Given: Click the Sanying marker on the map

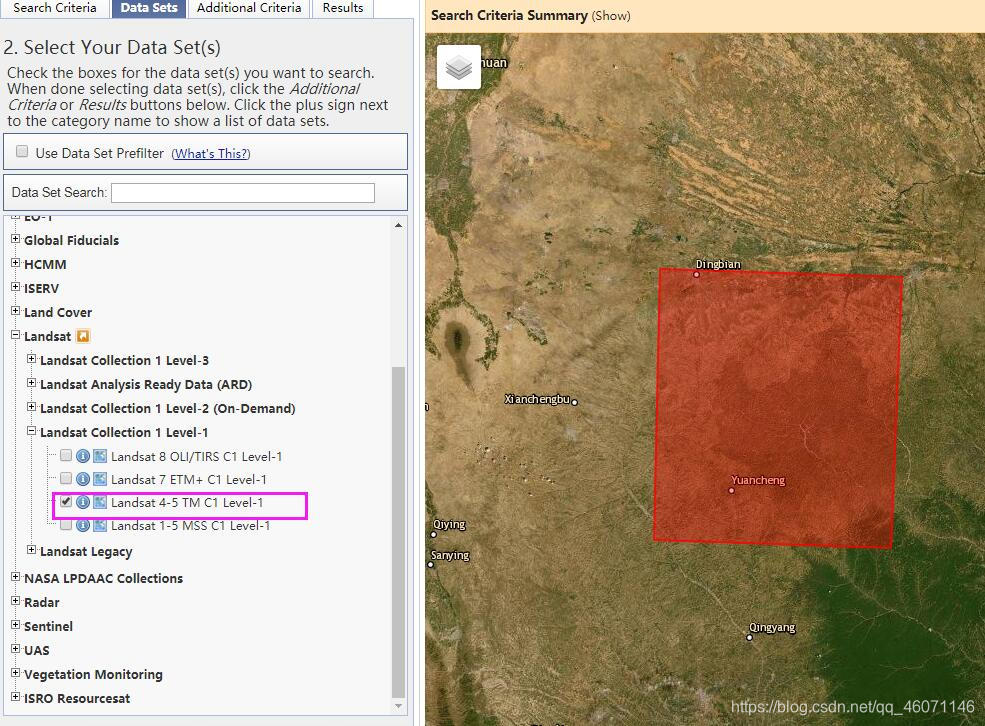Looking at the screenshot, I should point(430,565).
